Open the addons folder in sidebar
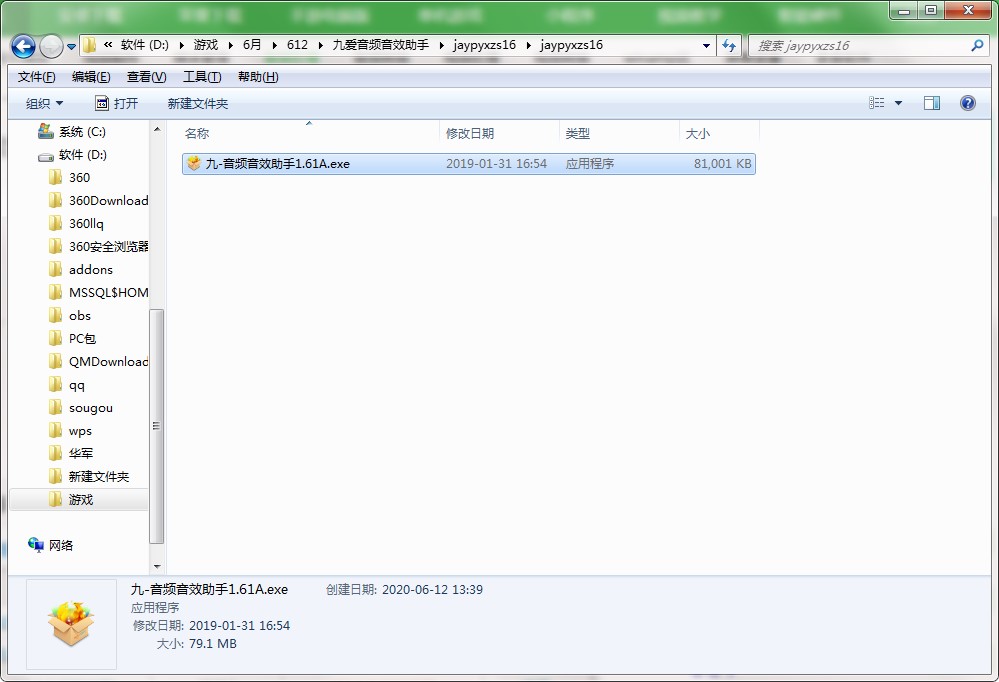This screenshot has height=682, width=999. click(81, 270)
